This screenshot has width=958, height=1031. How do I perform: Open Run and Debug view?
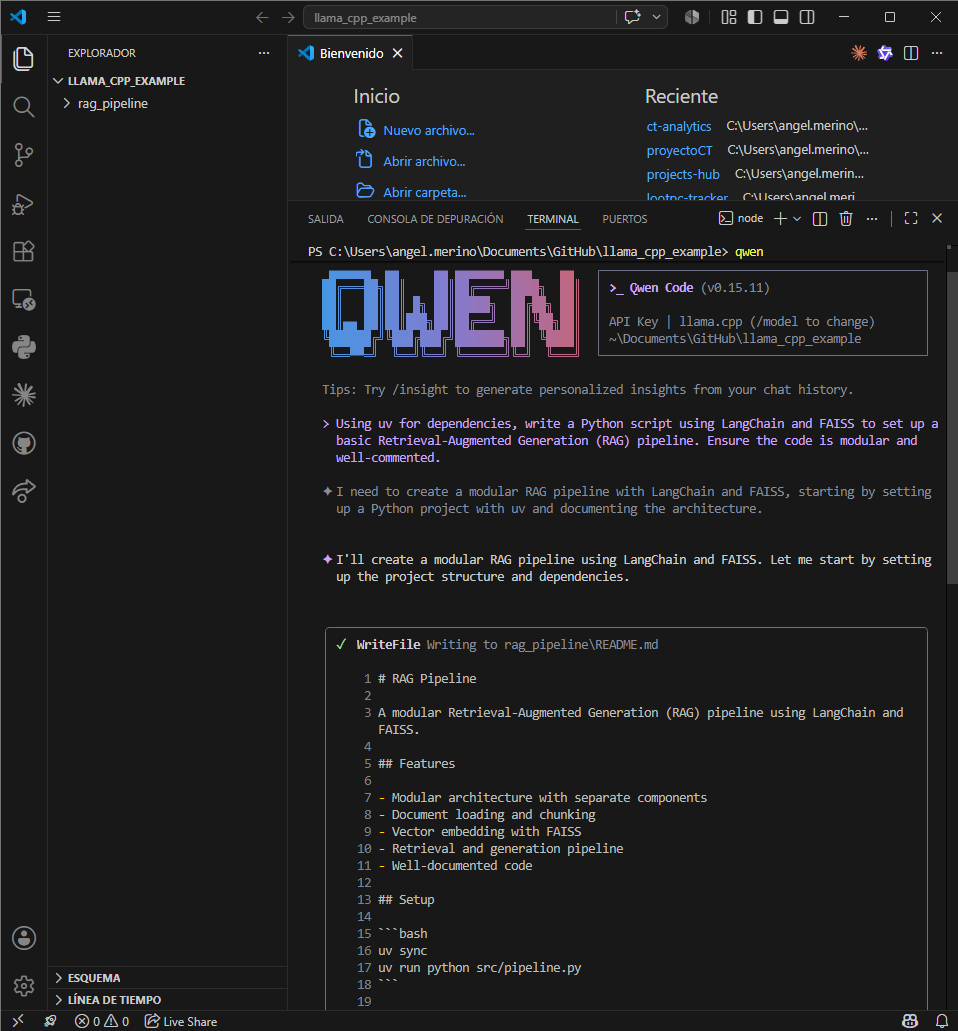[x=24, y=204]
